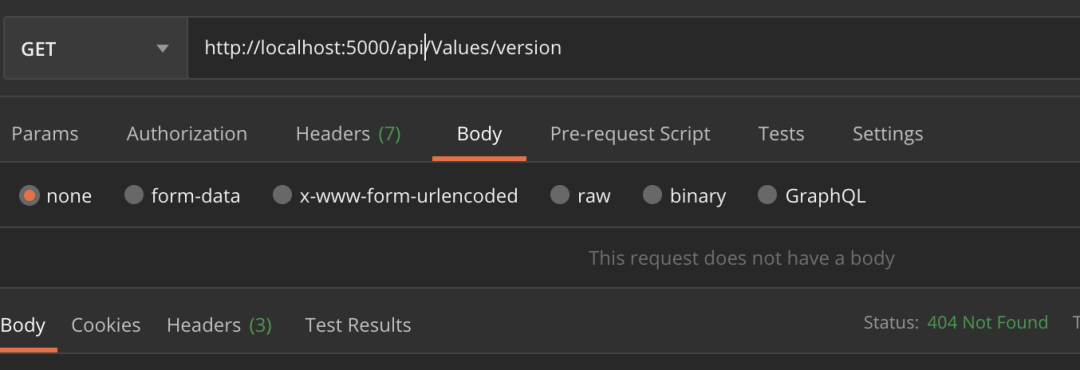Open the Test Results tab
1080x370 pixels.
point(358,325)
